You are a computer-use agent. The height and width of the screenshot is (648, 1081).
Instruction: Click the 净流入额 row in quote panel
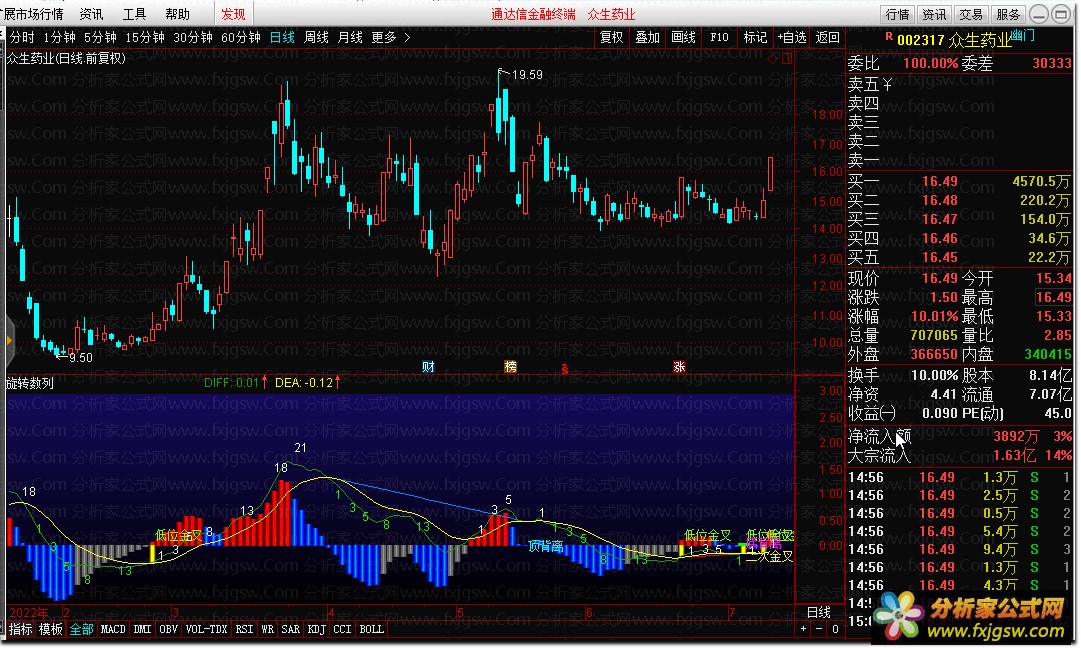[959, 436]
